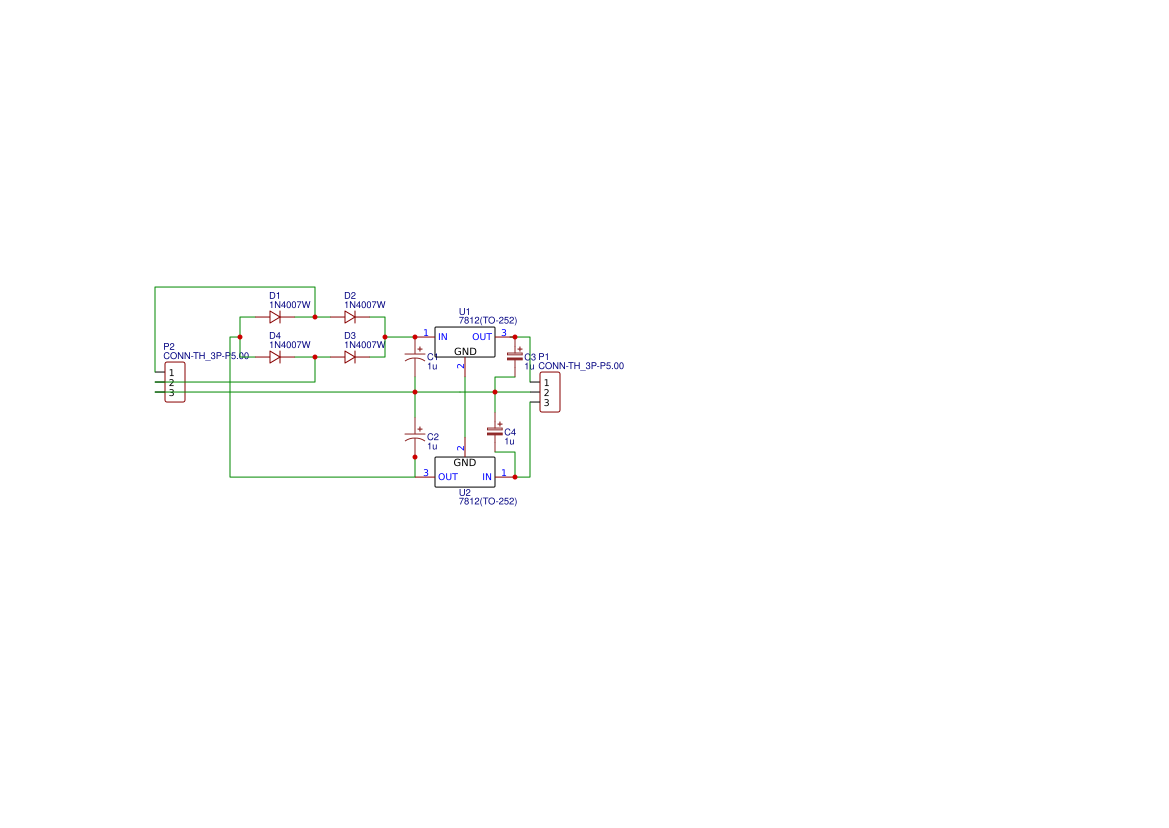Click 7812(TO-252) label above U1 block
Screen dimensions: 1169x828
pos(488,320)
